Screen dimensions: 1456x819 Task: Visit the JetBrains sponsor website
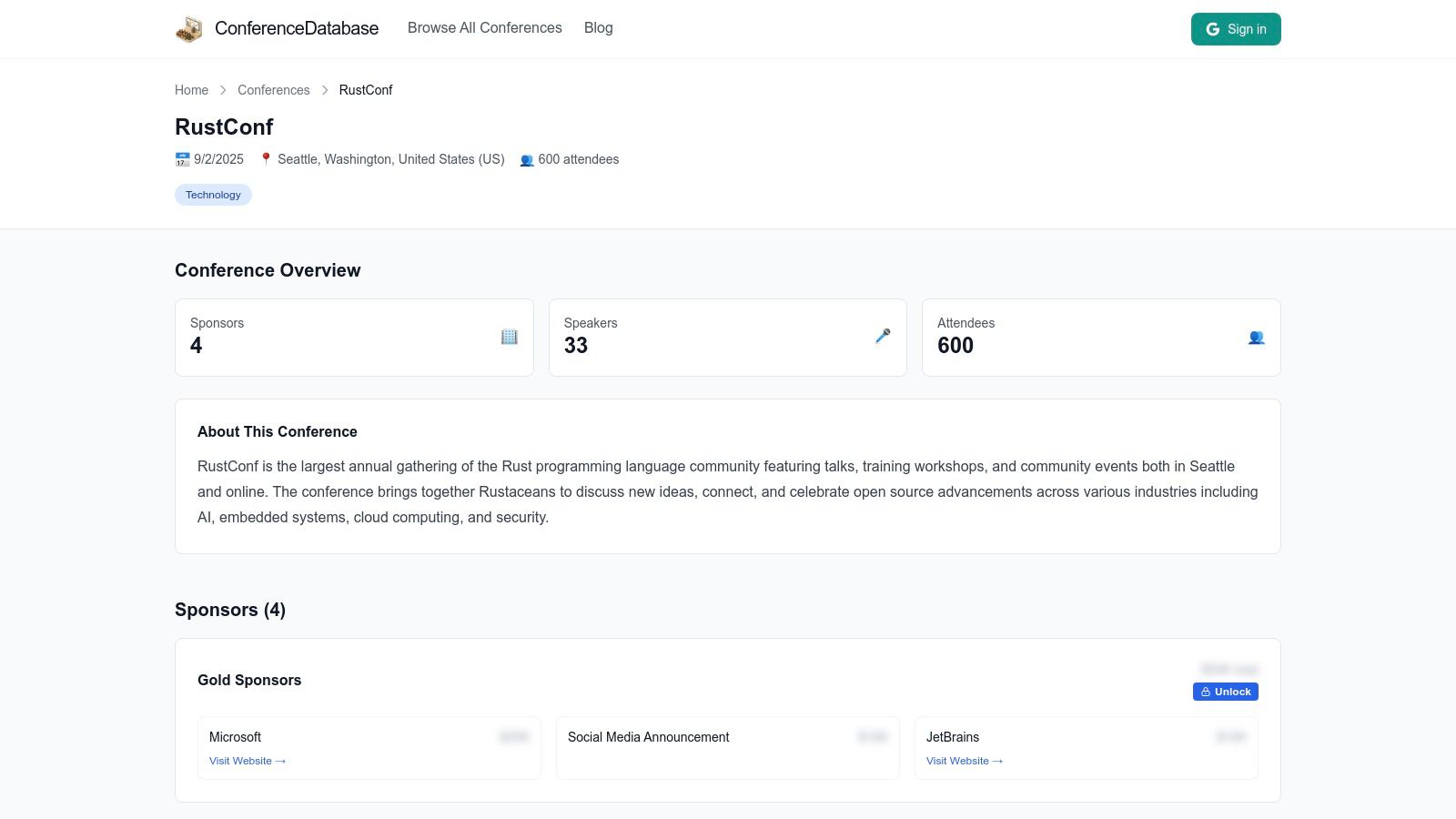(x=964, y=761)
